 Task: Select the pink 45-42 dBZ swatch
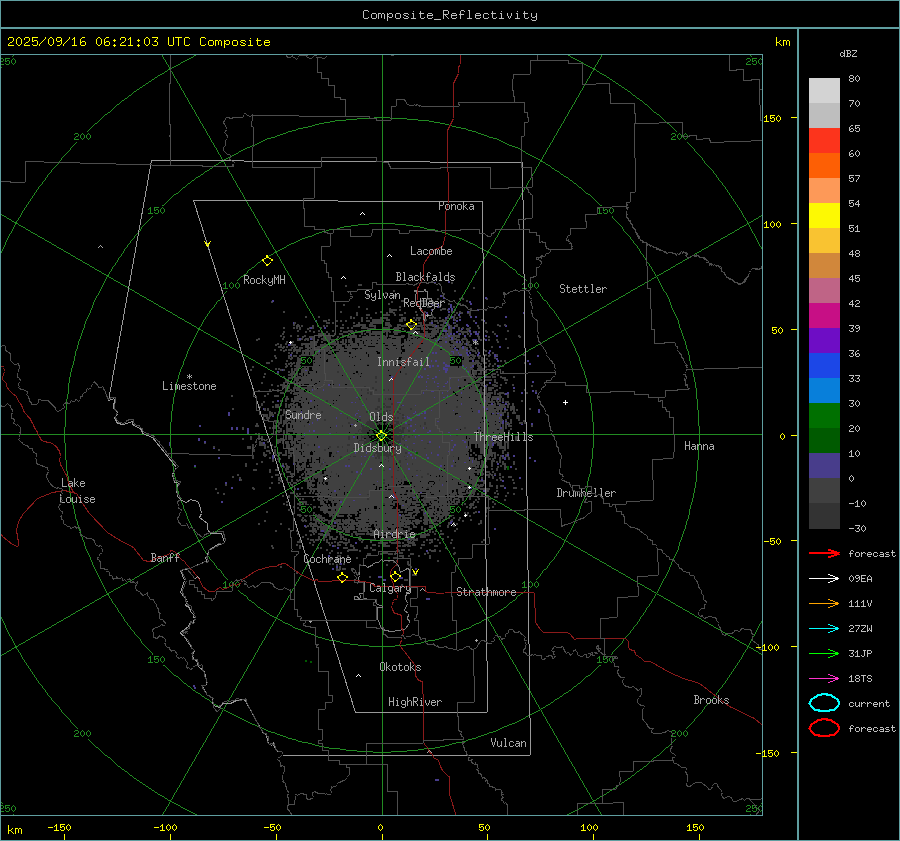[824, 290]
